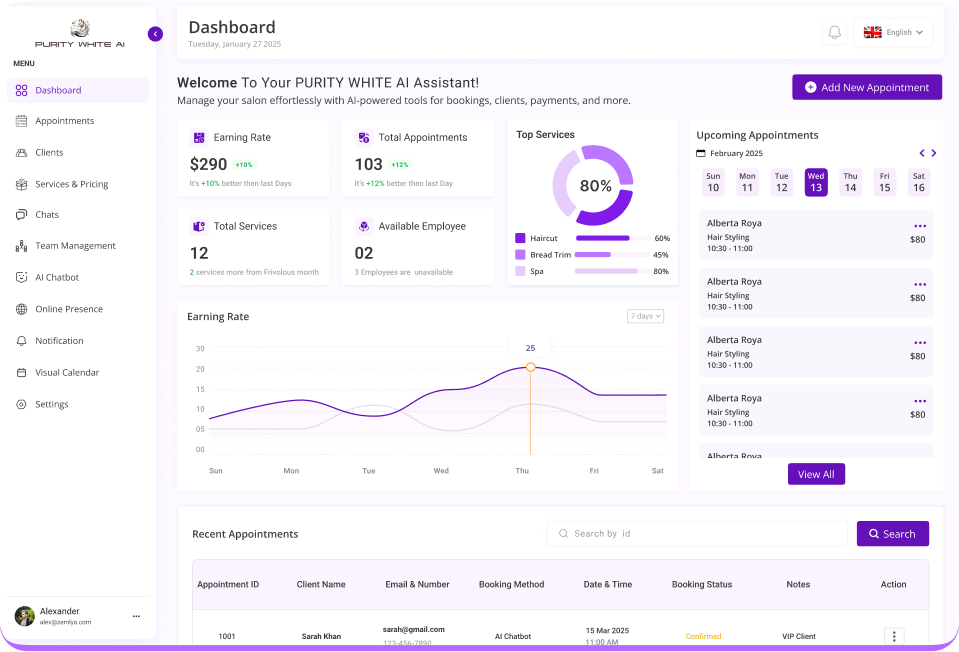Advance February 2025 with the right chevron
The image size is (959, 652).
coord(933,153)
